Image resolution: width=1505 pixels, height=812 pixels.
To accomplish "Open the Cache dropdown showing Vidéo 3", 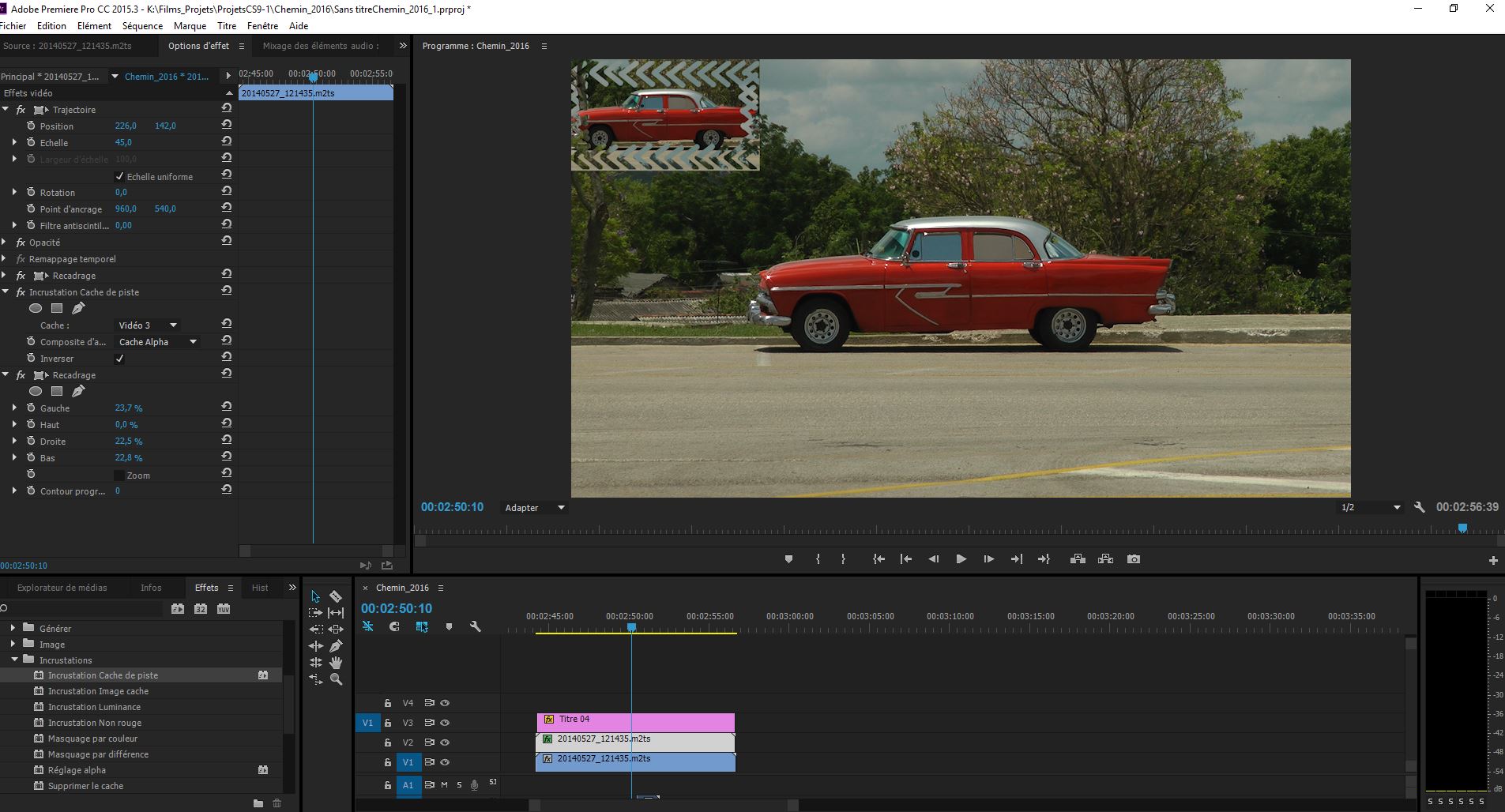I will [x=149, y=325].
